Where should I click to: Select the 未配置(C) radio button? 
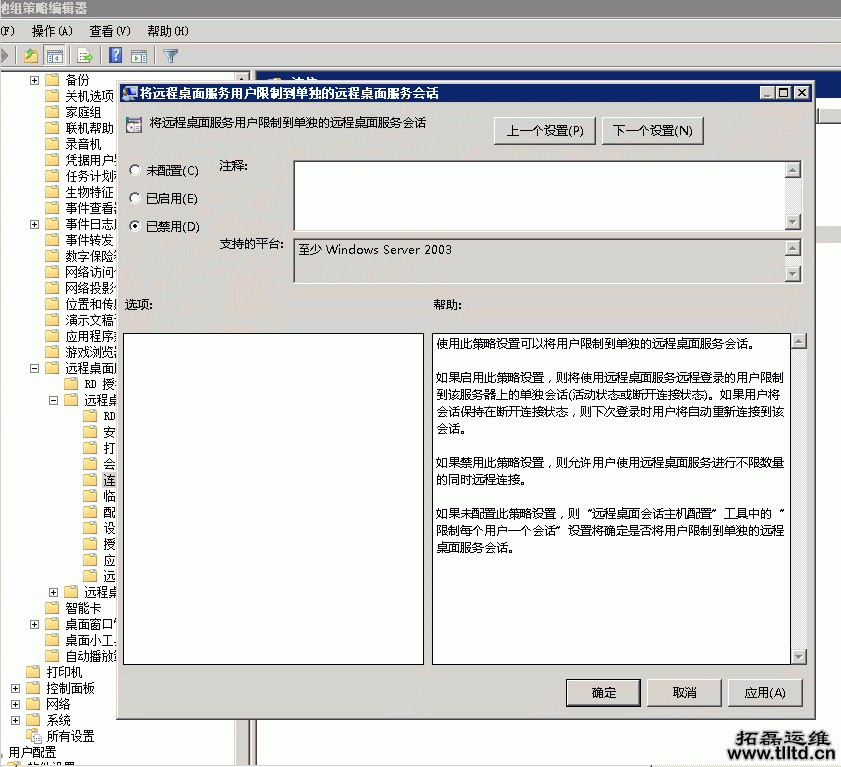click(x=135, y=171)
